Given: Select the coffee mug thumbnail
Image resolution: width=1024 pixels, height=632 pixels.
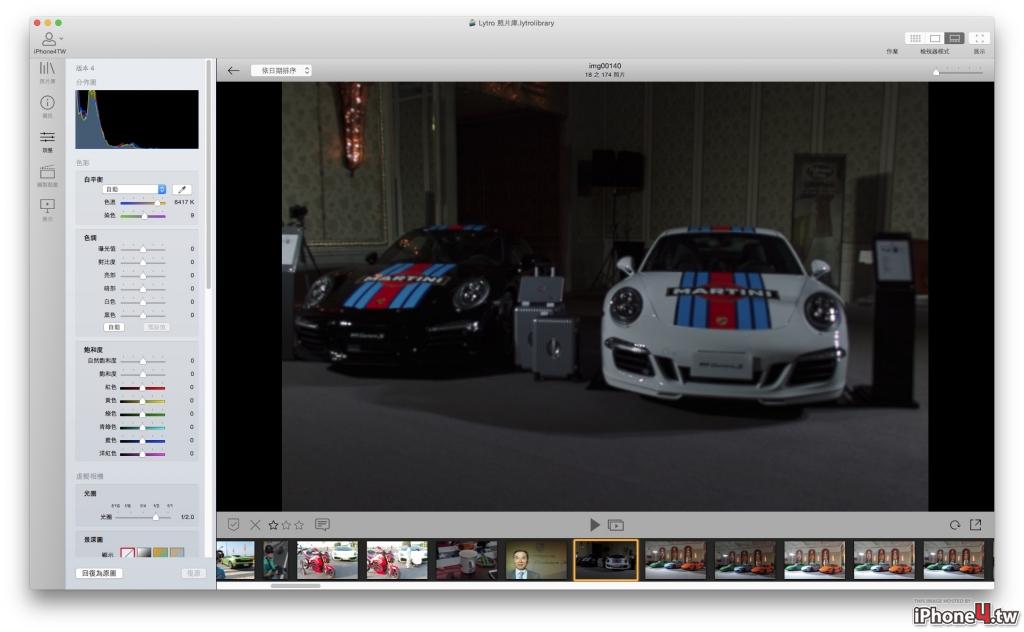Looking at the screenshot, I should point(466,560).
